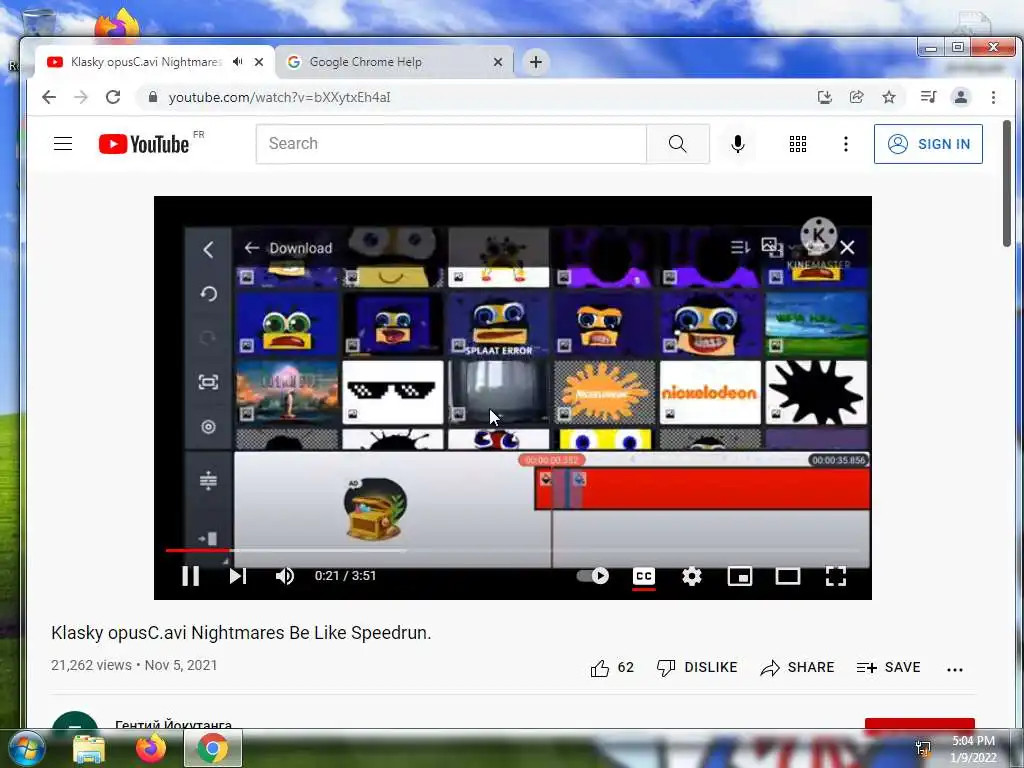The width and height of the screenshot is (1024, 768).
Task: Click the red clip on KineMaster timeline
Action: tap(702, 488)
